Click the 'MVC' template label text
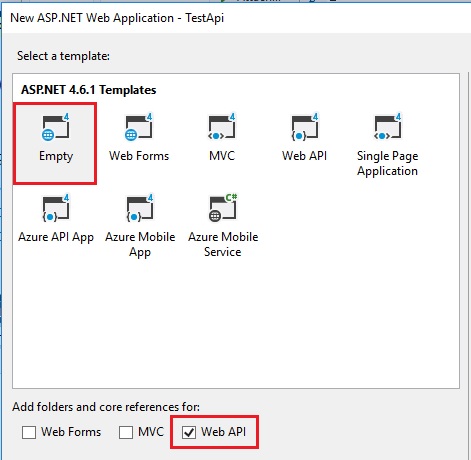 pyautogui.click(x=222, y=156)
